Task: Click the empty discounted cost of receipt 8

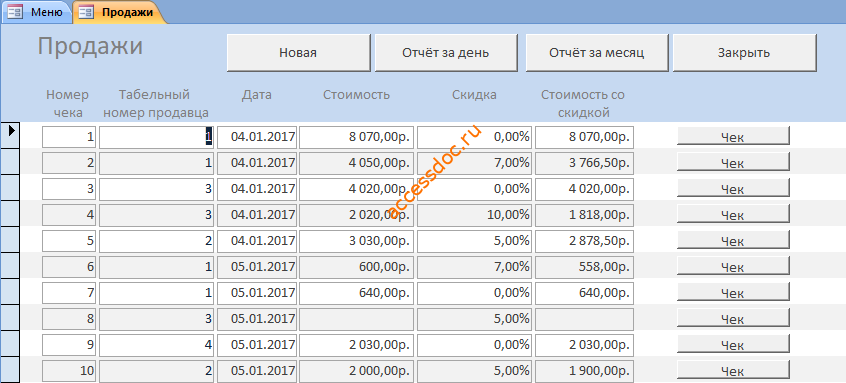Action: pyautogui.click(x=584, y=319)
